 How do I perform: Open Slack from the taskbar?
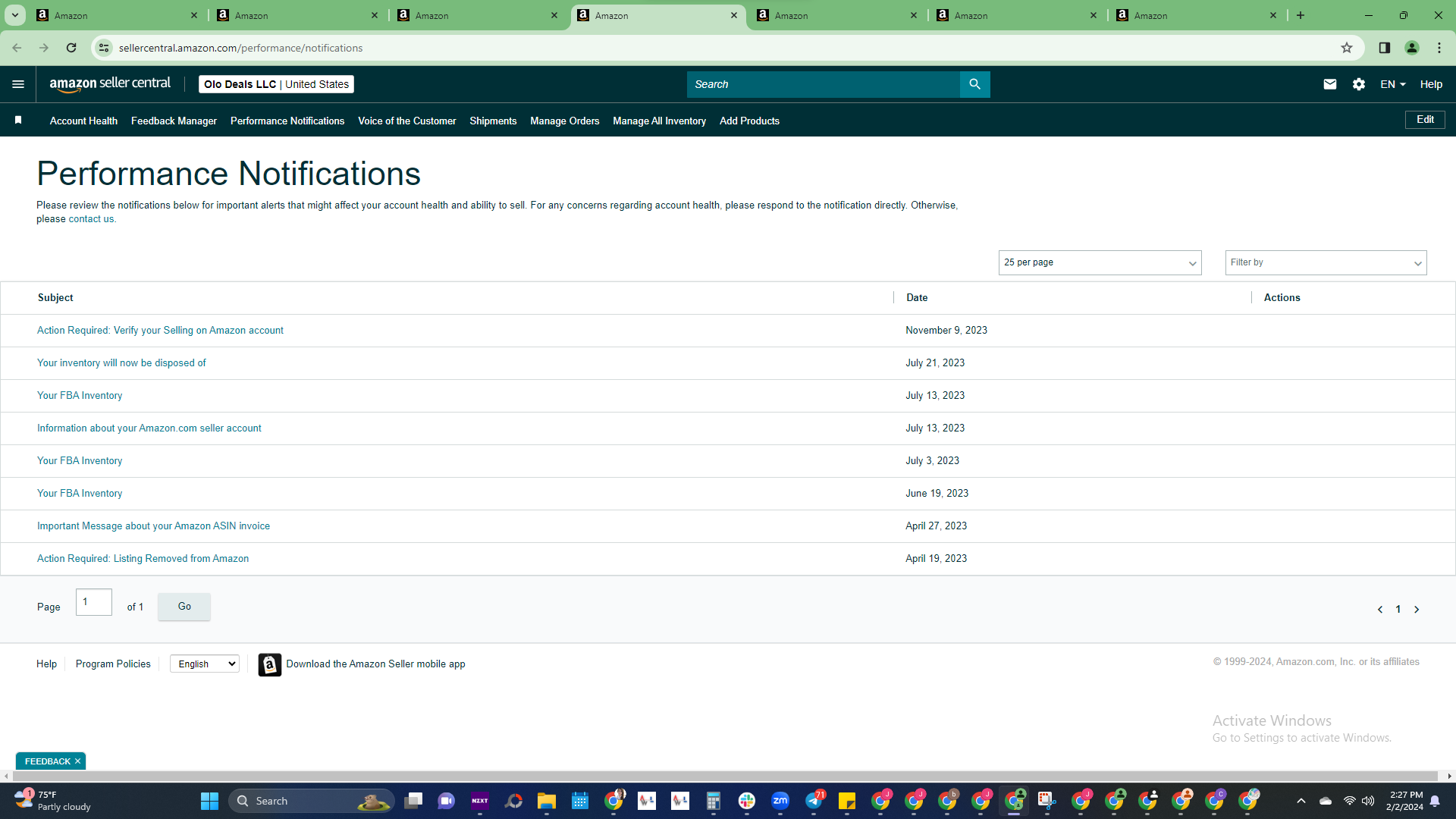pyautogui.click(x=747, y=801)
